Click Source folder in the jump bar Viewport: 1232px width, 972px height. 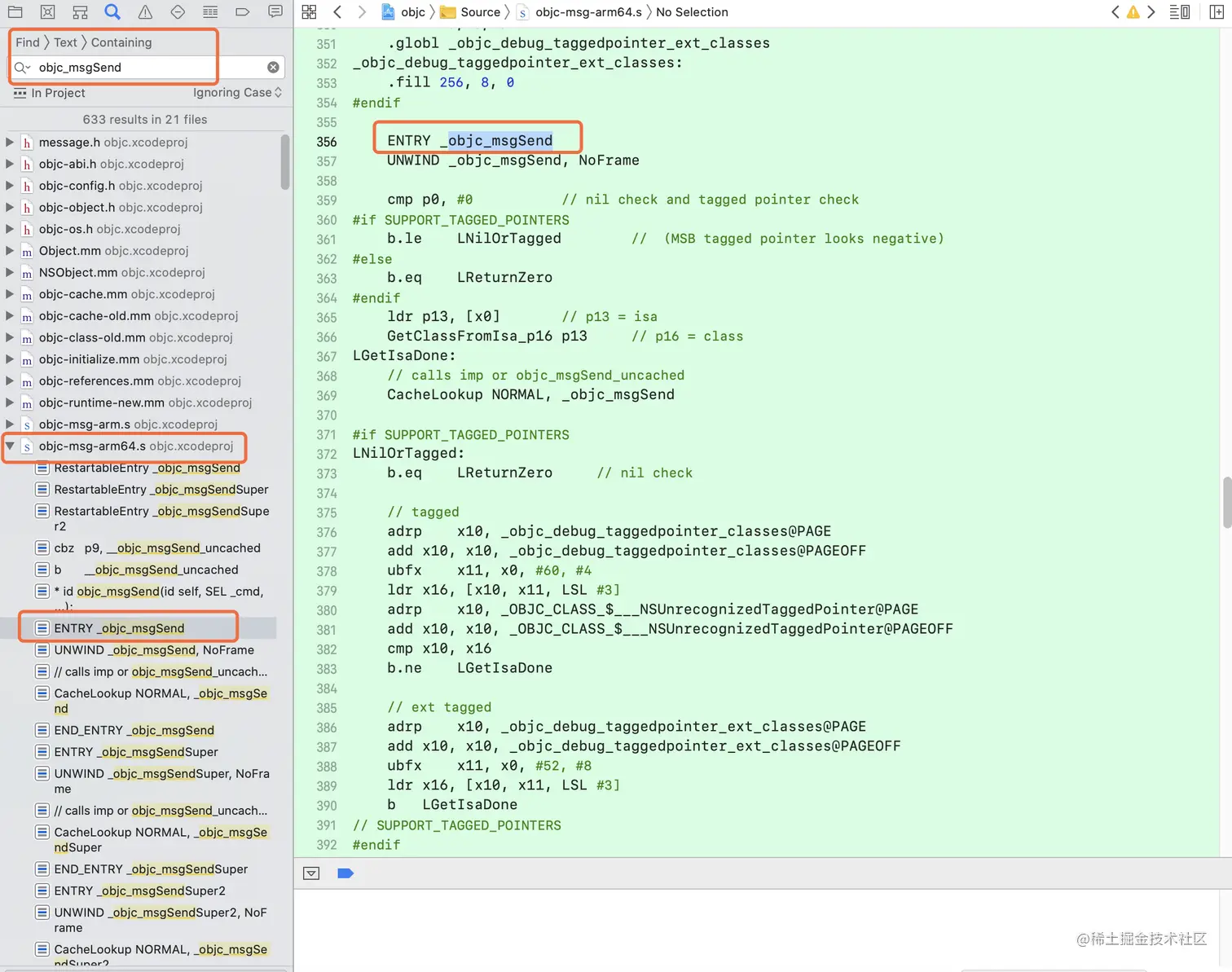[x=471, y=12]
